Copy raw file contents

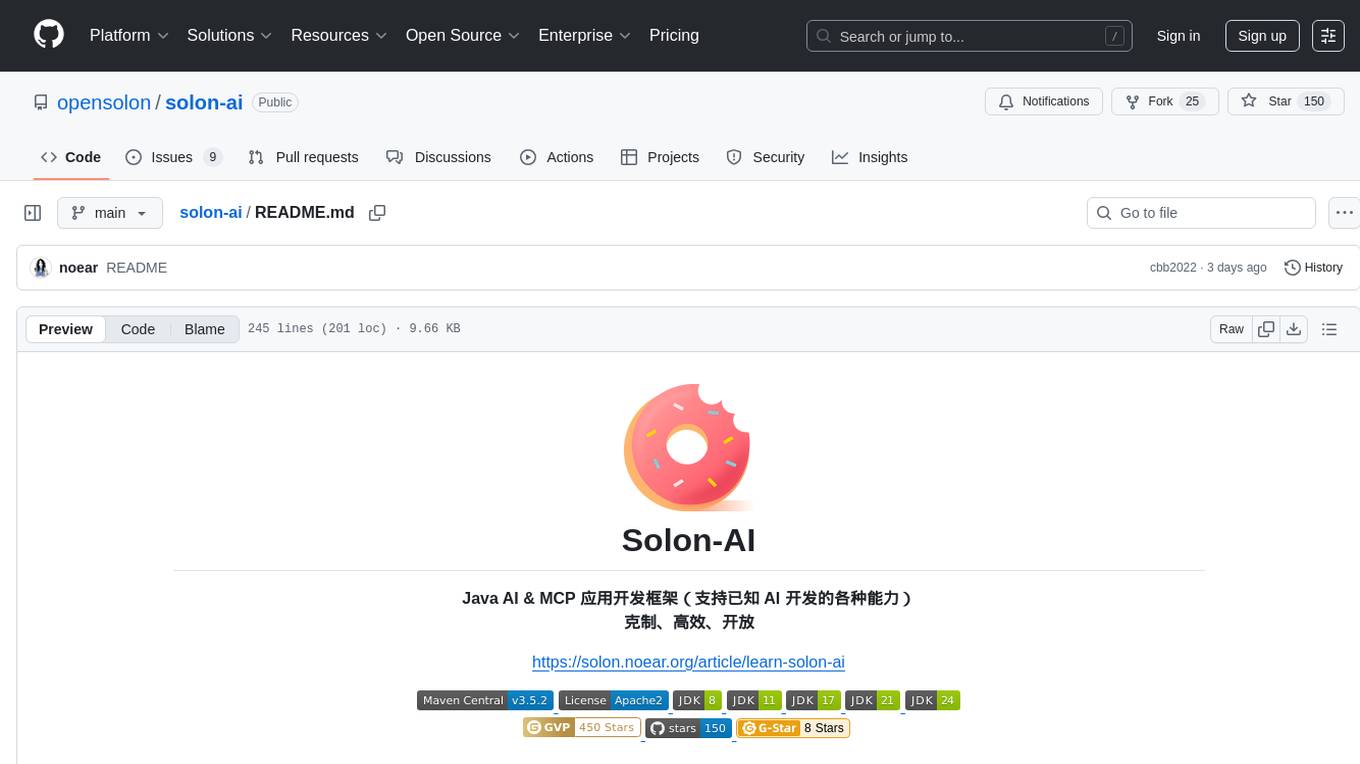point(1267,329)
